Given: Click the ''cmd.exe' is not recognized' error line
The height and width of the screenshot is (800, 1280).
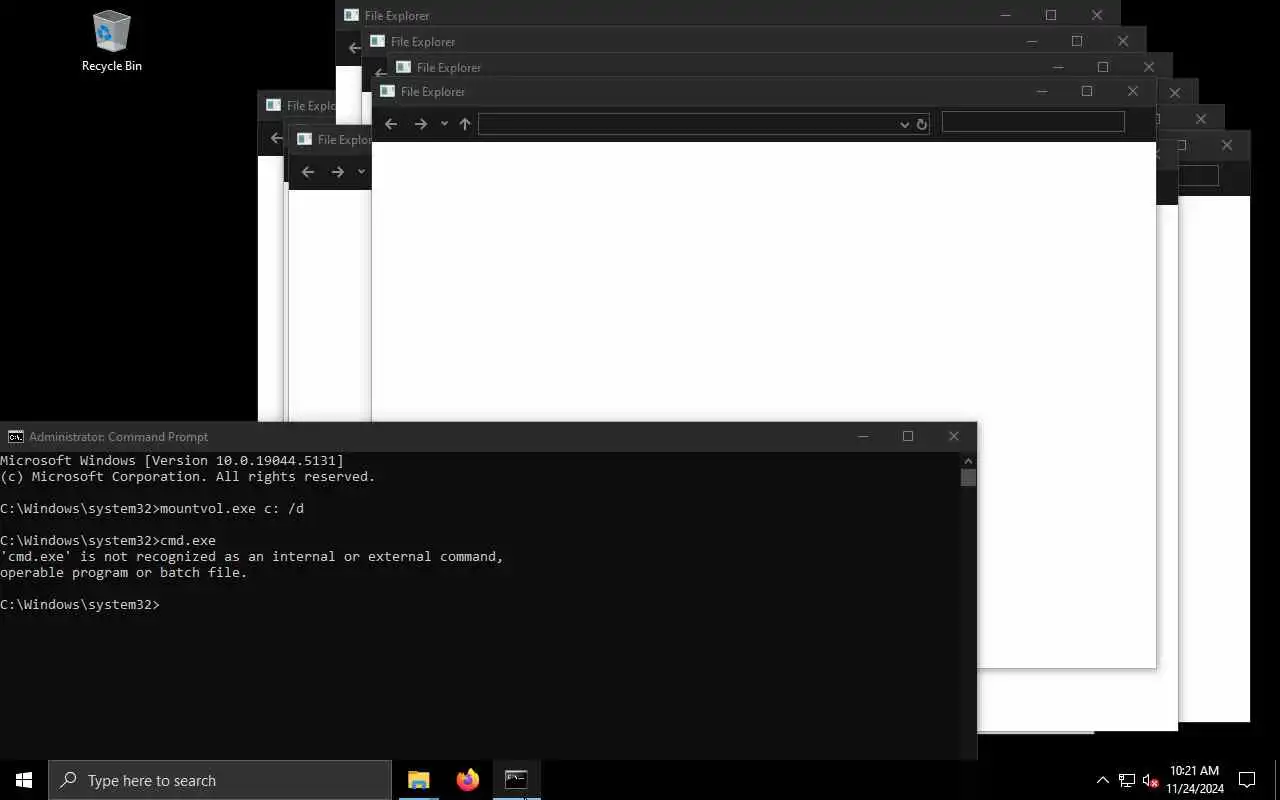Looking at the screenshot, I should click(x=252, y=556).
